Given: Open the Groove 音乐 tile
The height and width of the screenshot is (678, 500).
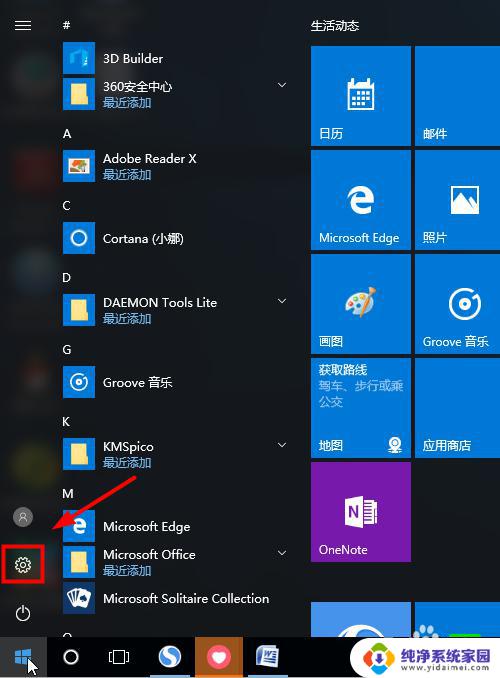Looking at the screenshot, I should [x=457, y=304].
